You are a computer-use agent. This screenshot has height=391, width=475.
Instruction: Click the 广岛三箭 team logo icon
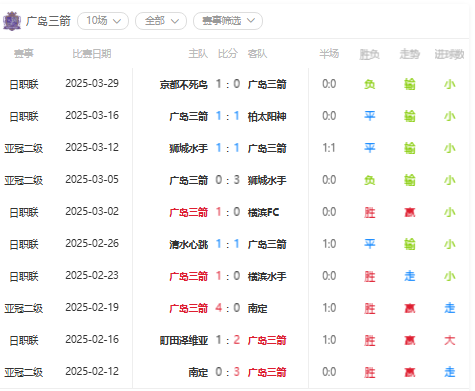click(x=12, y=21)
